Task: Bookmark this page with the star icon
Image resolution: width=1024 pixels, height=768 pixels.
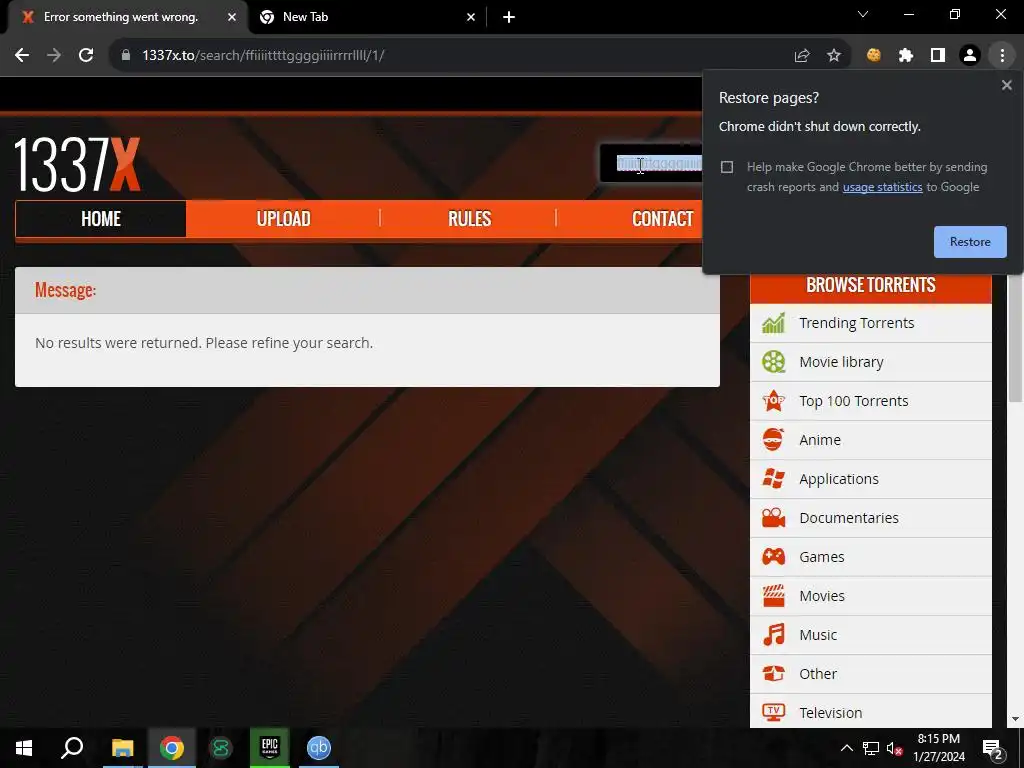Action: click(834, 56)
